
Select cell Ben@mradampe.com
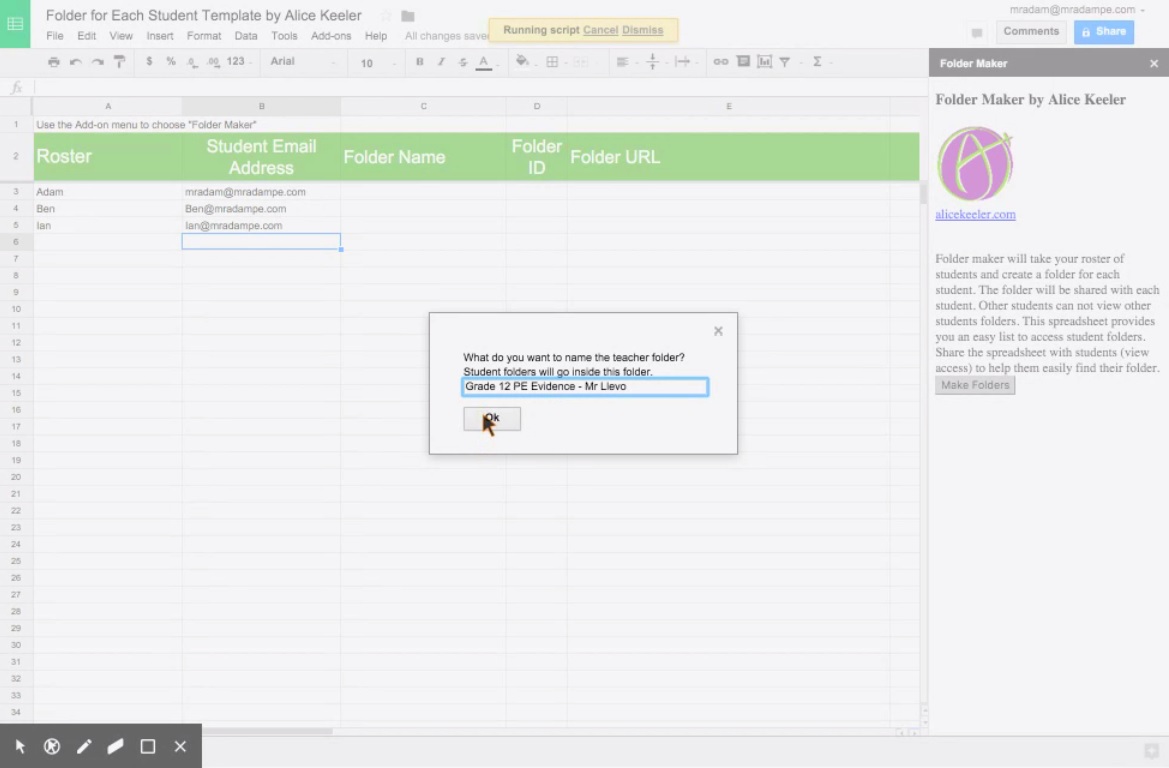tap(261, 209)
